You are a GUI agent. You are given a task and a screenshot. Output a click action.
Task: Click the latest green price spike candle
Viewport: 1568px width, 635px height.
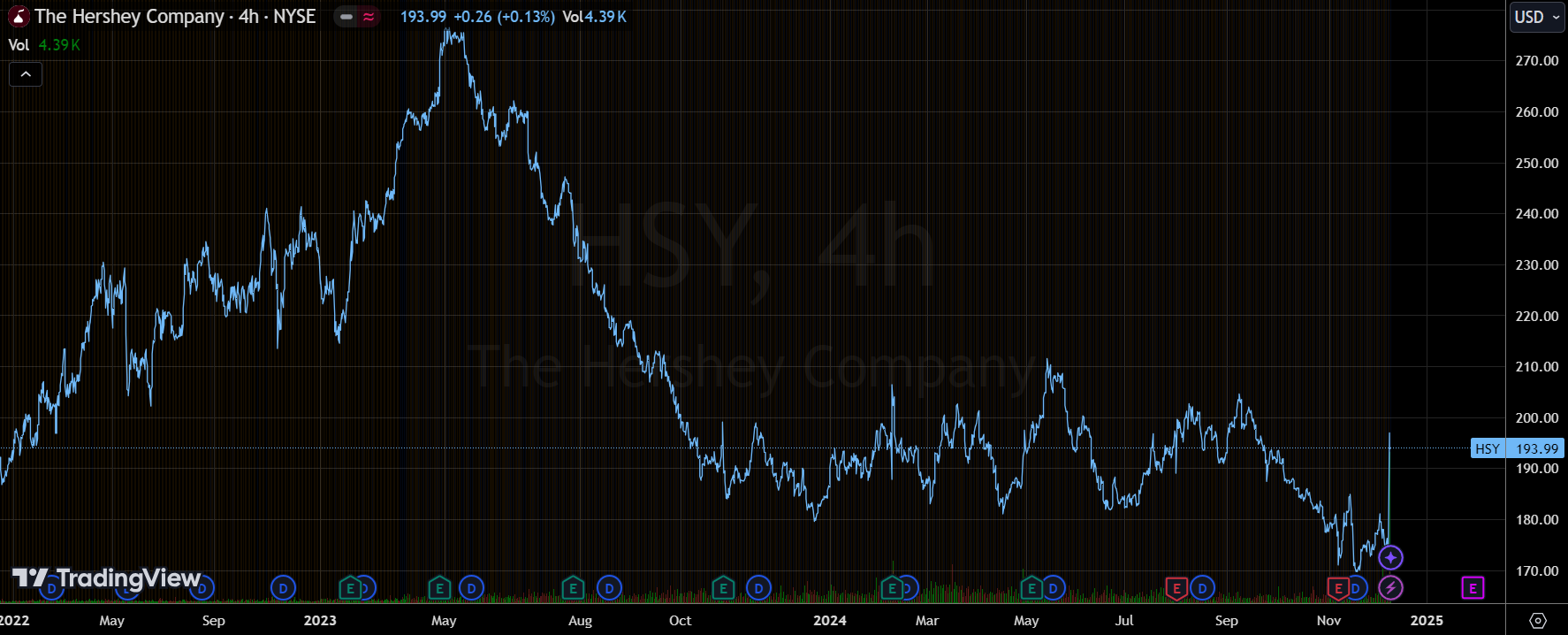tap(1389, 486)
